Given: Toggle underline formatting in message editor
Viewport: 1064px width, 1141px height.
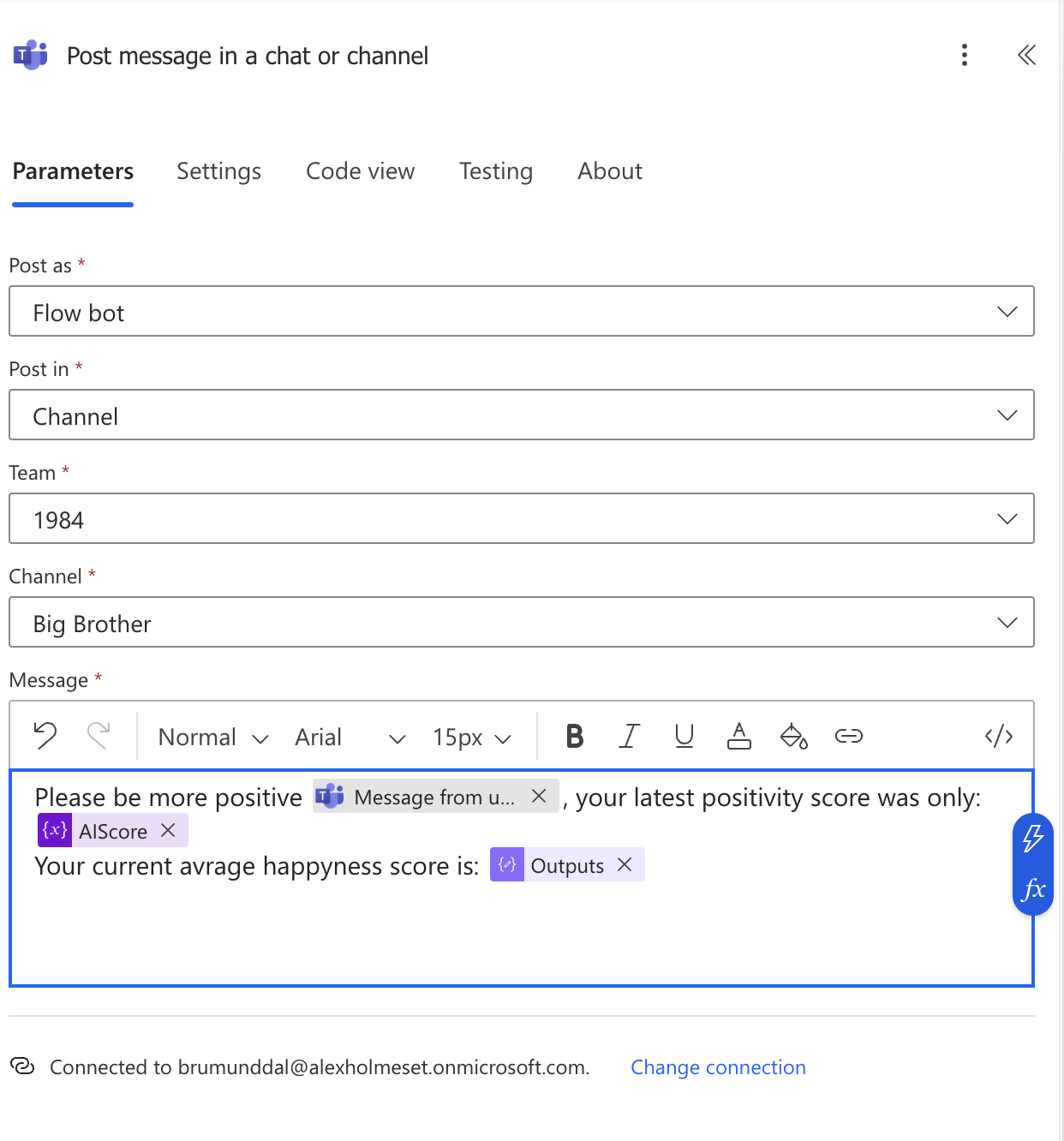Looking at the screenshot, I should (684, 736).
